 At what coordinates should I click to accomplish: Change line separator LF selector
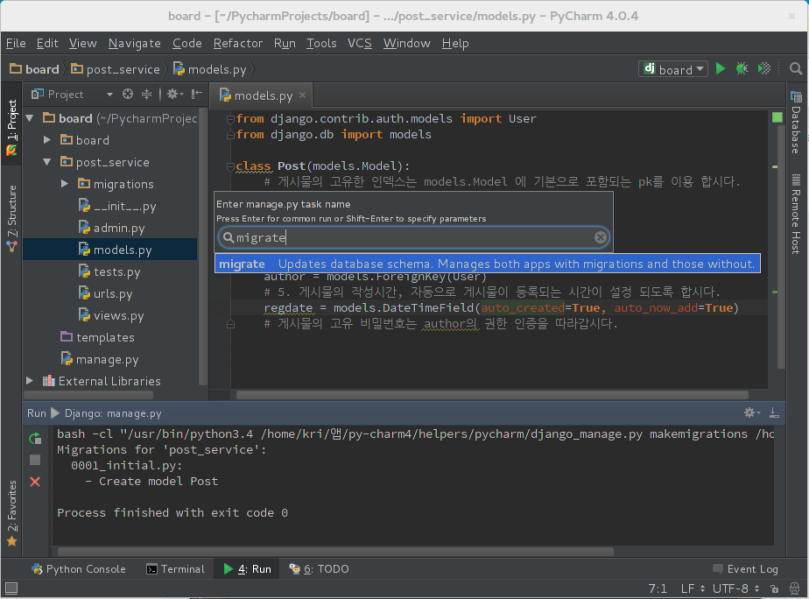[692, 589]
